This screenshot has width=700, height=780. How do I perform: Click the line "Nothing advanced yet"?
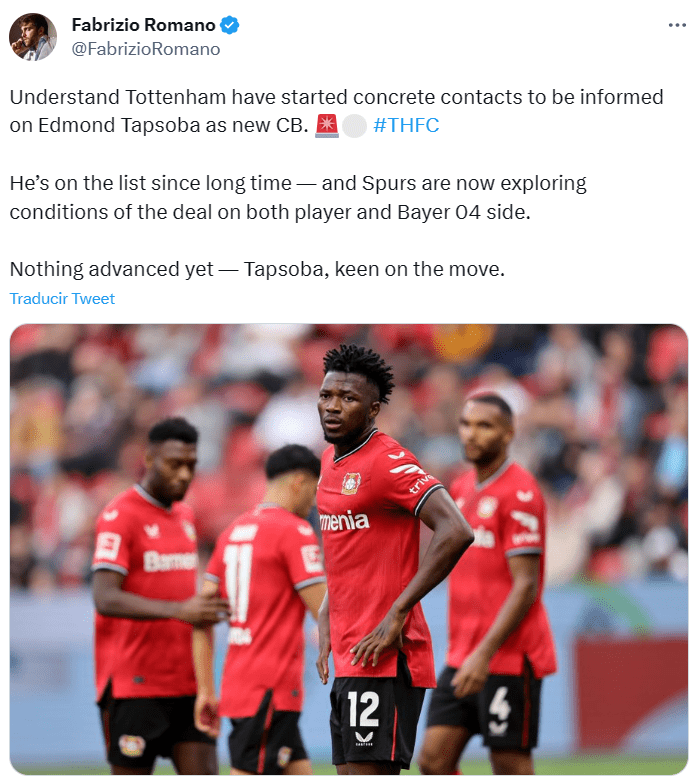click(257, 269)
